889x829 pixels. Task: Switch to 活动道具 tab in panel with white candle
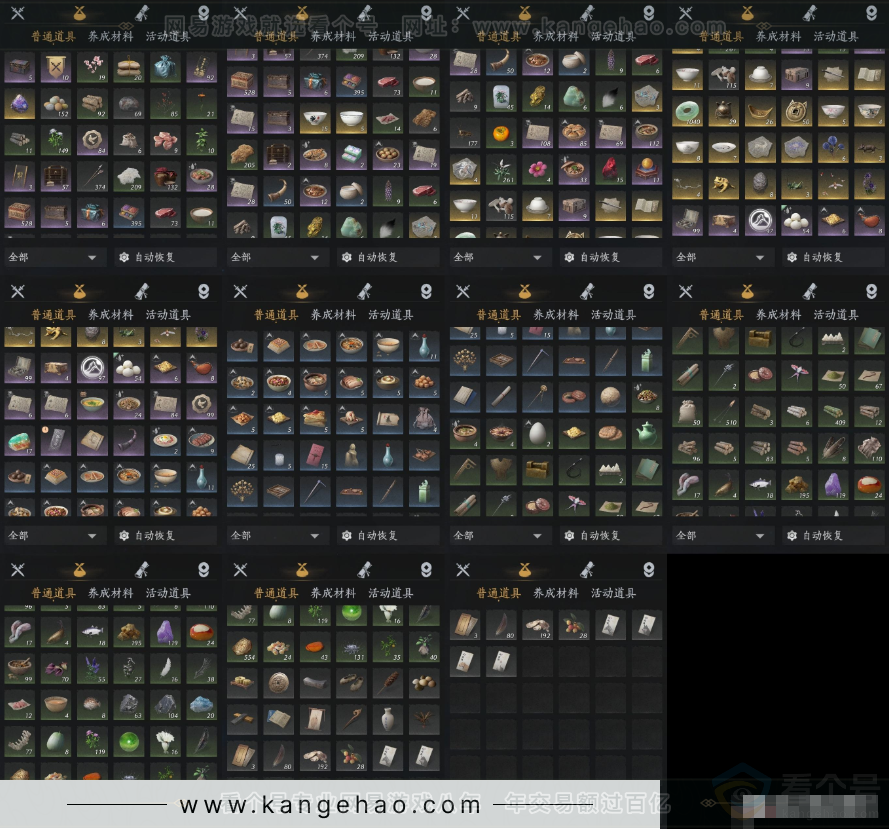click(391, 315)
